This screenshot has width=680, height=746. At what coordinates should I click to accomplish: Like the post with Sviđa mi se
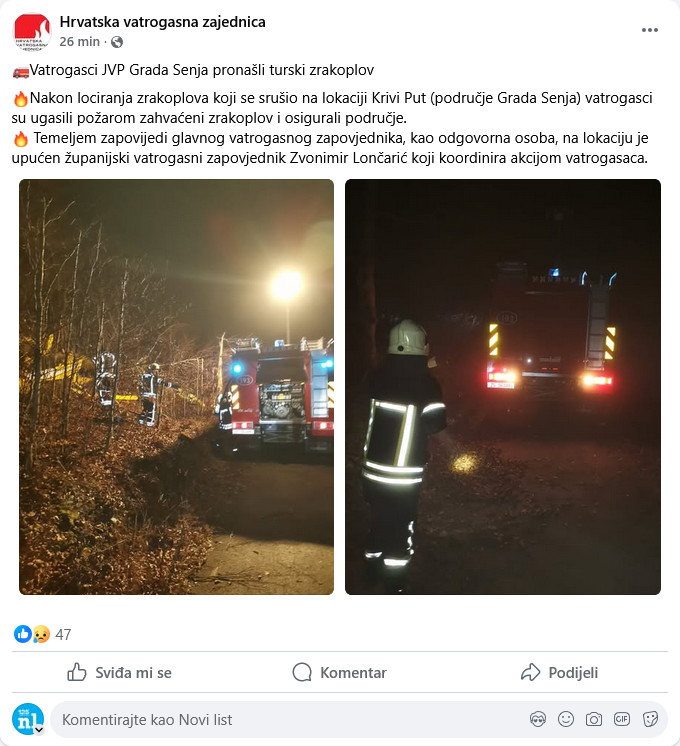pyautogui.click(x=119, y=672)
